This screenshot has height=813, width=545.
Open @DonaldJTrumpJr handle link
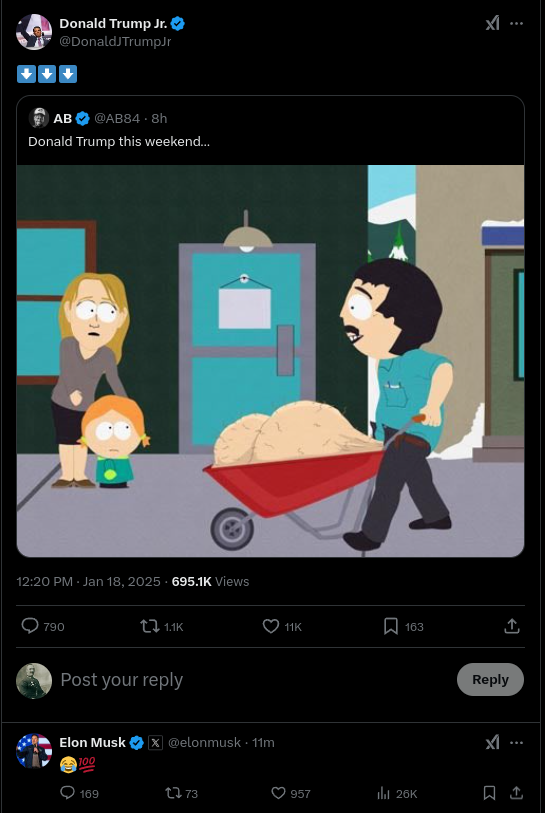(x=115, y=41)
